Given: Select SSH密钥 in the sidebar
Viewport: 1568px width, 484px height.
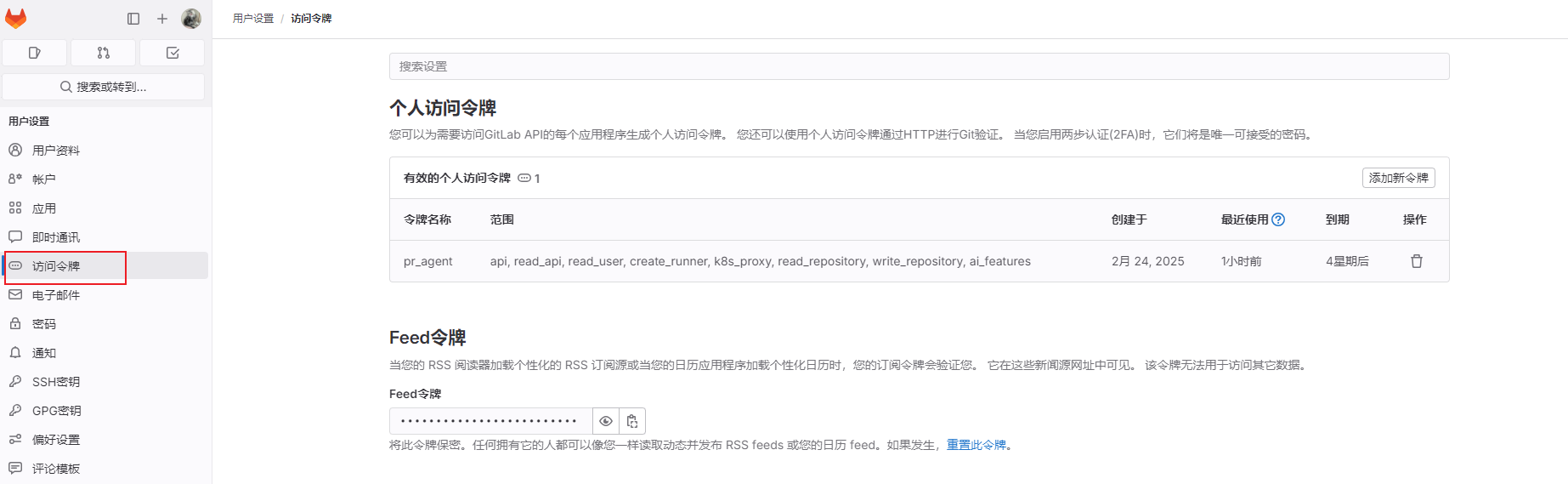Looking at the screenshot, I should (56, 382).
